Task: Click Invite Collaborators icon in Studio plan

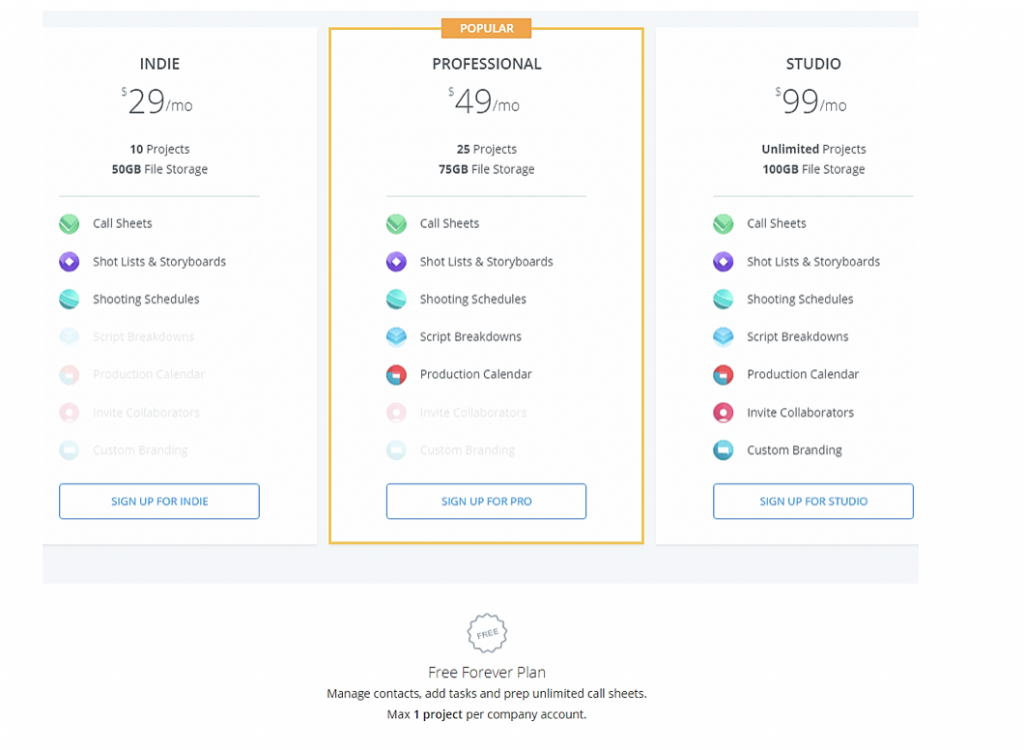Action: [723, 412]
